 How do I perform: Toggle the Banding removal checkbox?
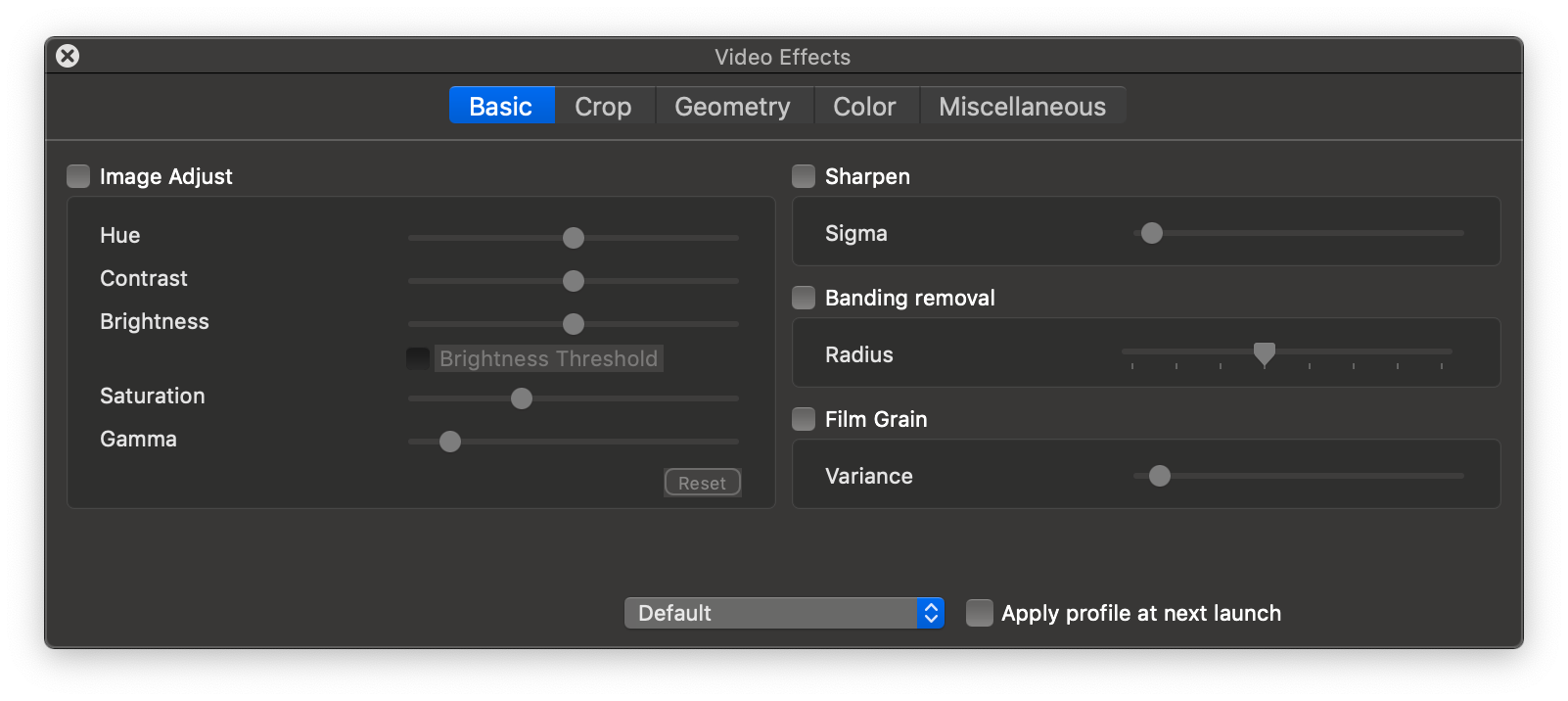(x=804, y=298)
